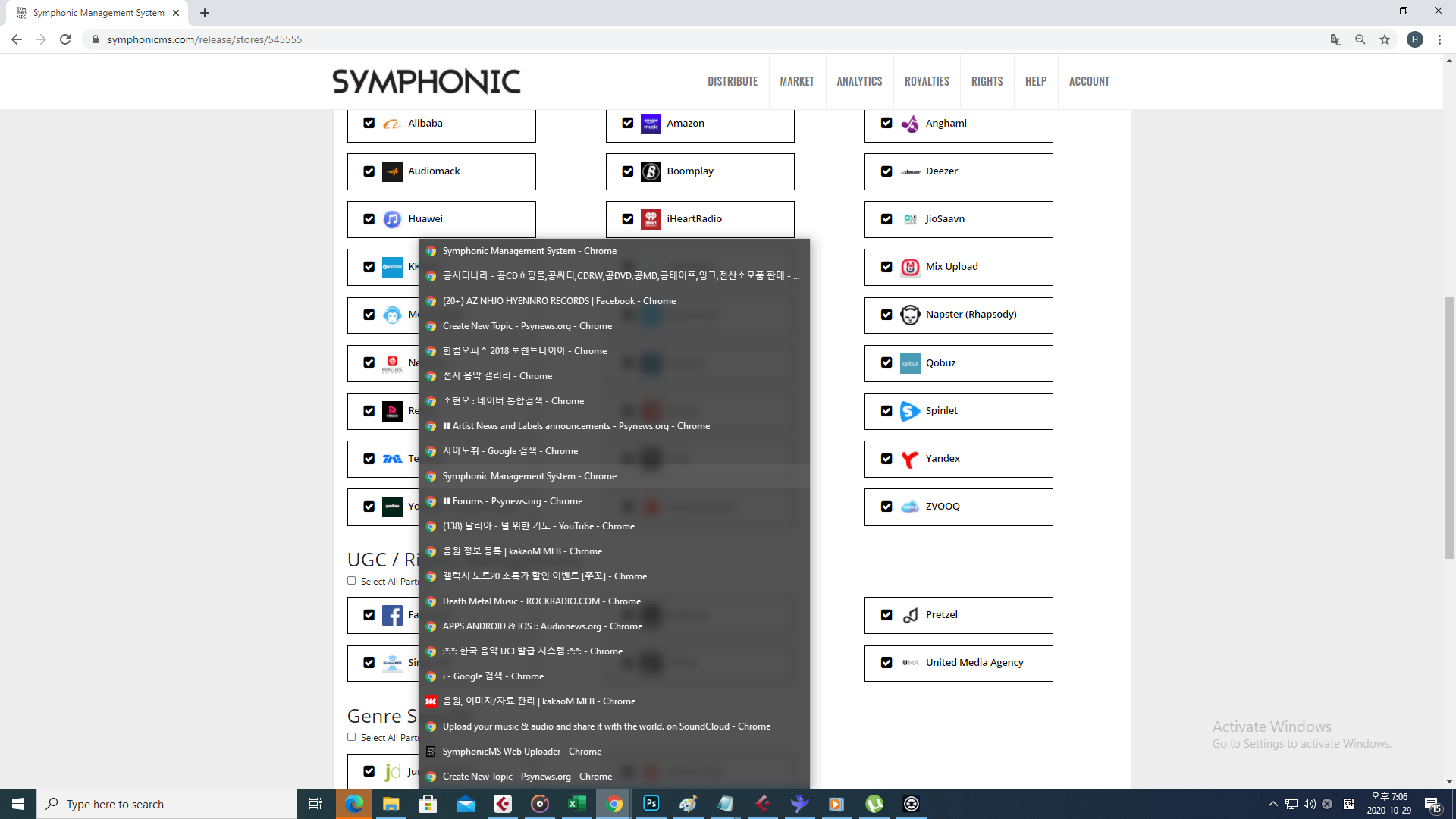Uncheck the United Media Agency checkbox
The height and width of the screenshot is (819, 1456).
click(x=886, y=663)
